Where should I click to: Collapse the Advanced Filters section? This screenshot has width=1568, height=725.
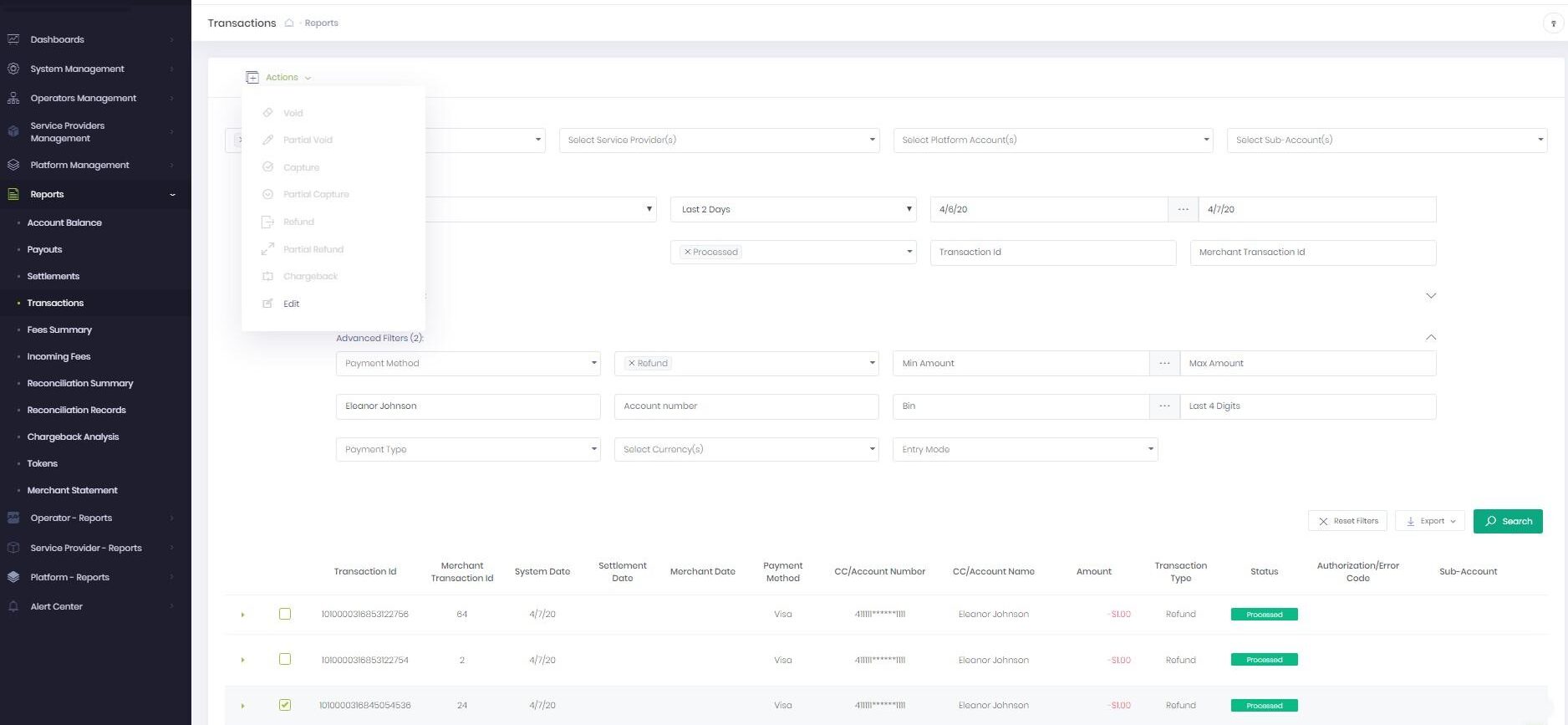tap(1430, 338)
